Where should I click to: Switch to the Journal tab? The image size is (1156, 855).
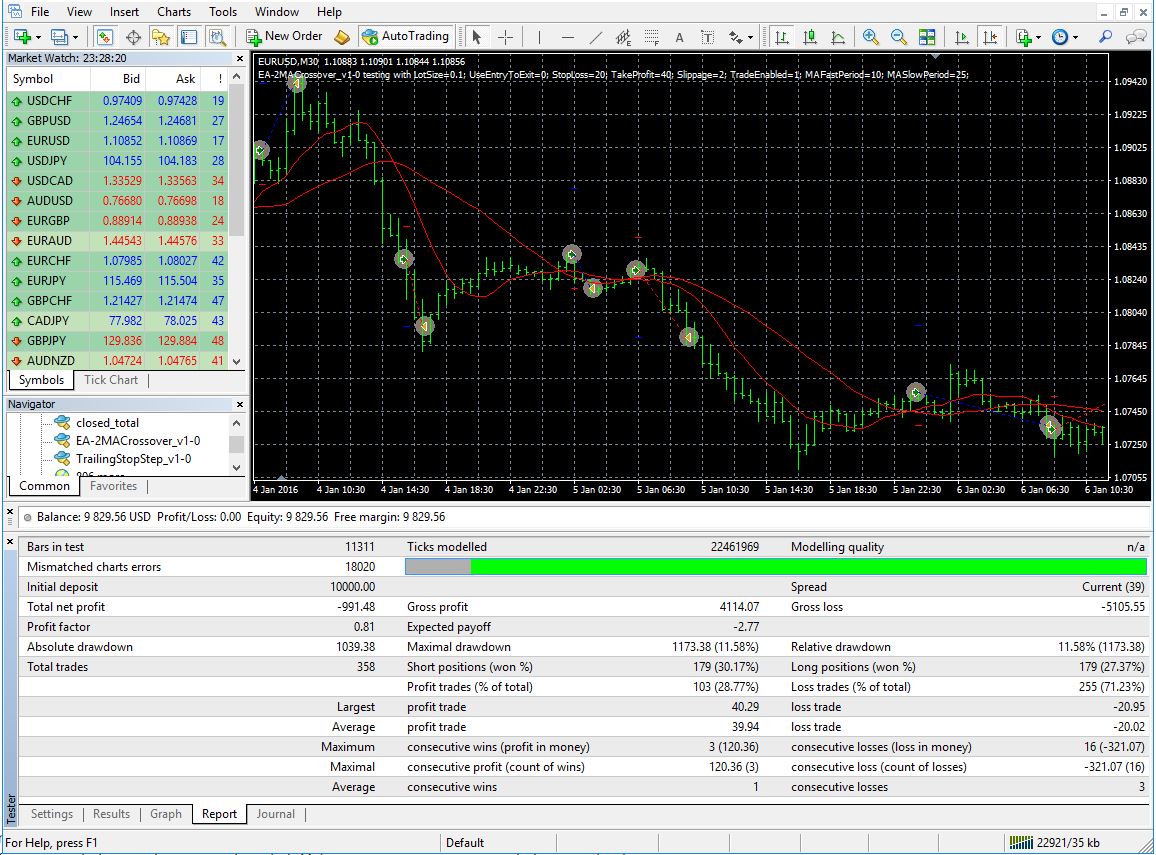(x=275, y=814)
